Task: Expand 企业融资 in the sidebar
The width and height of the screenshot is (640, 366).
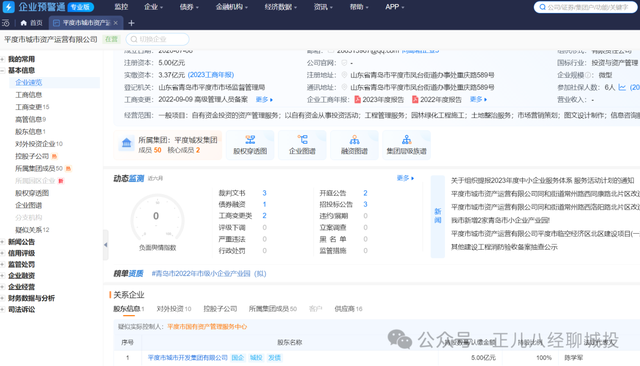Action: 2,275
